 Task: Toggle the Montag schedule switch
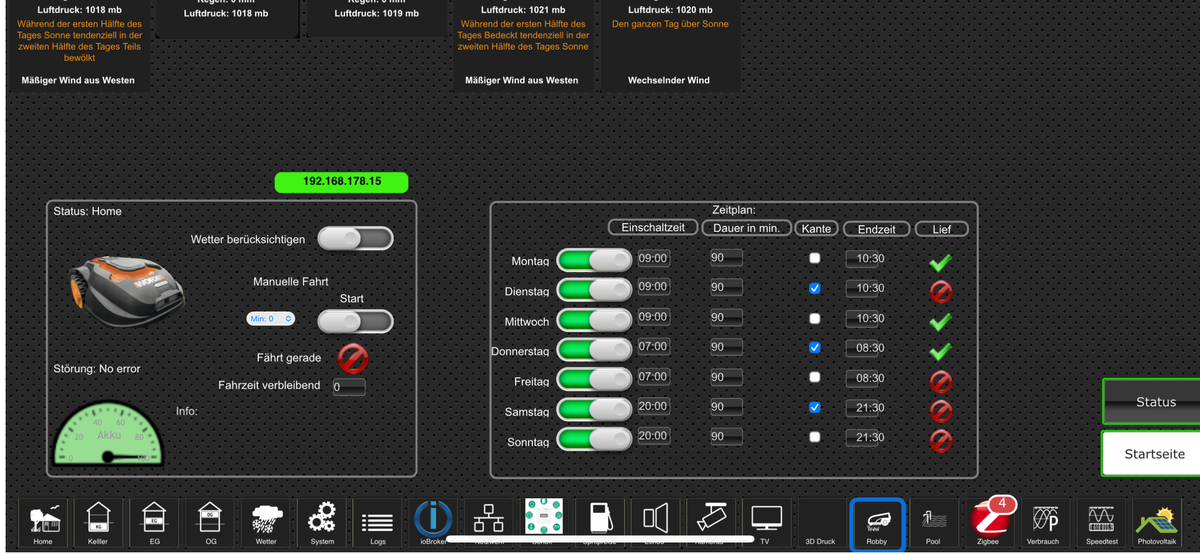click(594, 260)
